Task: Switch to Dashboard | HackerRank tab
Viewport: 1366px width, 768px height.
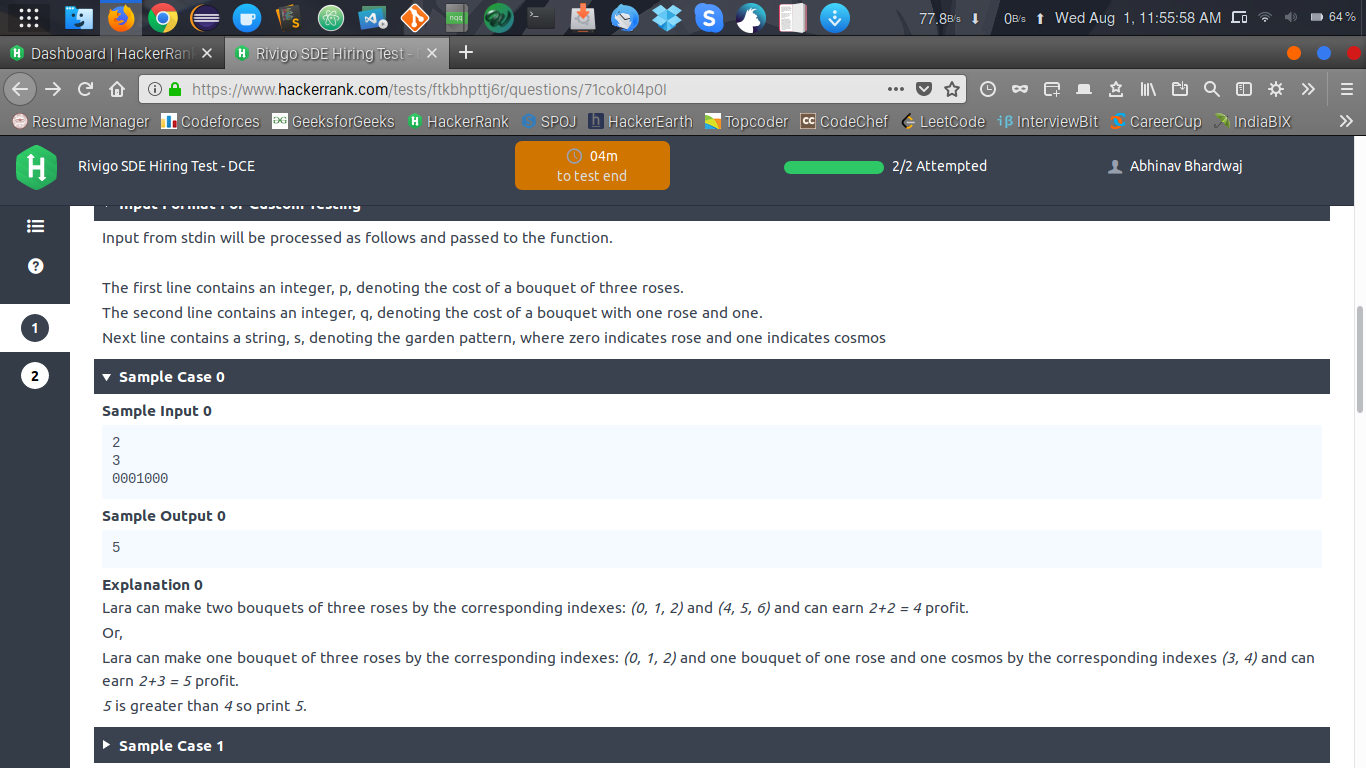Action: click(113, 53)
